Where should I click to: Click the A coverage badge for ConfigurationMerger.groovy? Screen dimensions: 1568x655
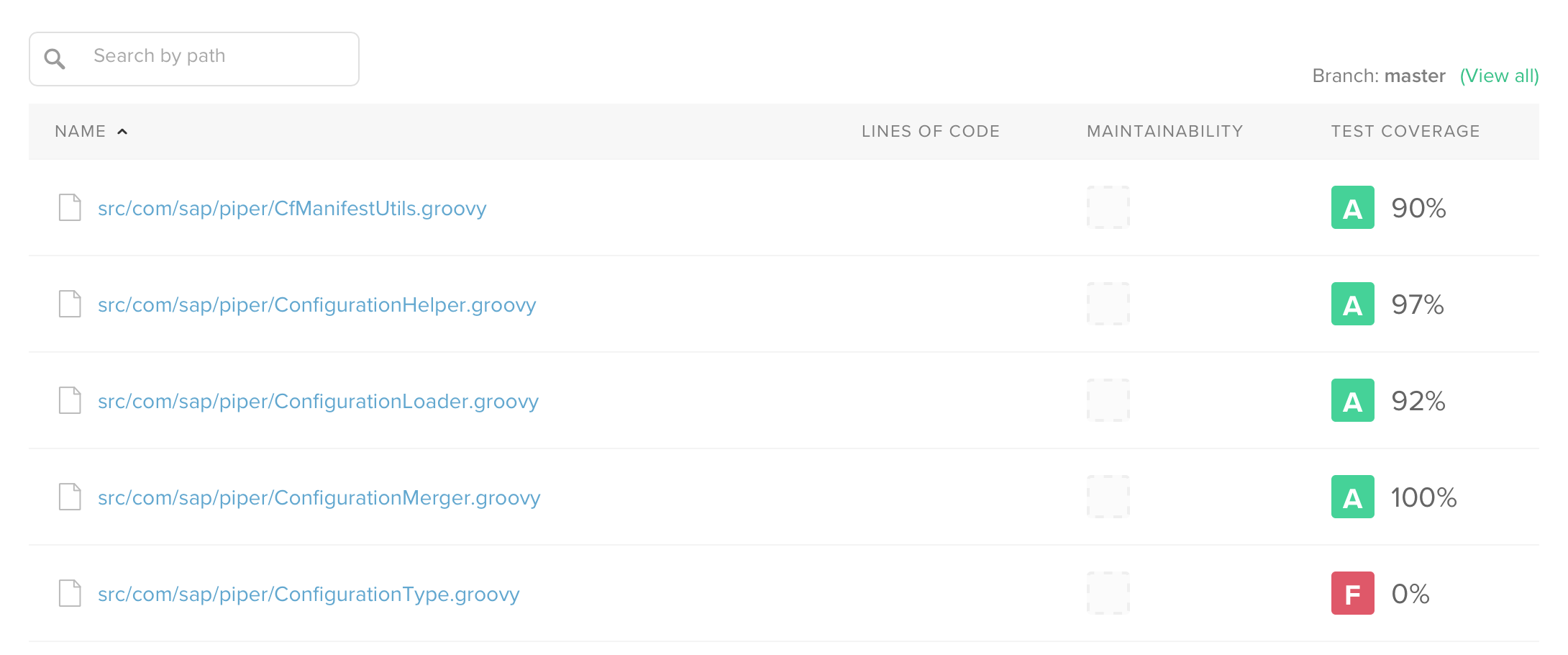(1352, 497)
